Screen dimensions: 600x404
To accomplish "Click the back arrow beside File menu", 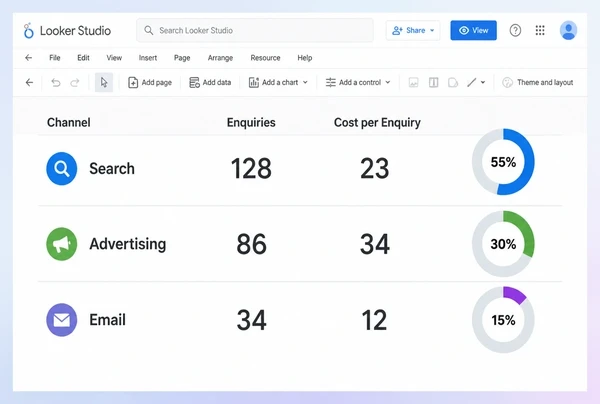I will [x=28, y=58].
